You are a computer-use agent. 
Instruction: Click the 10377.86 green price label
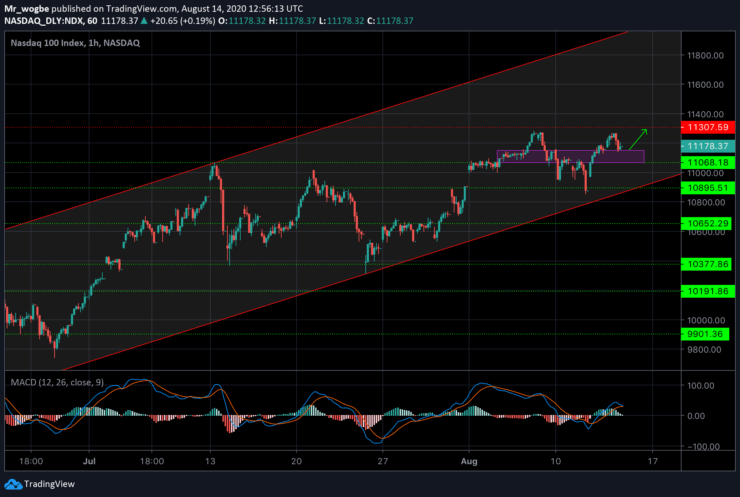tap(708, 264)
